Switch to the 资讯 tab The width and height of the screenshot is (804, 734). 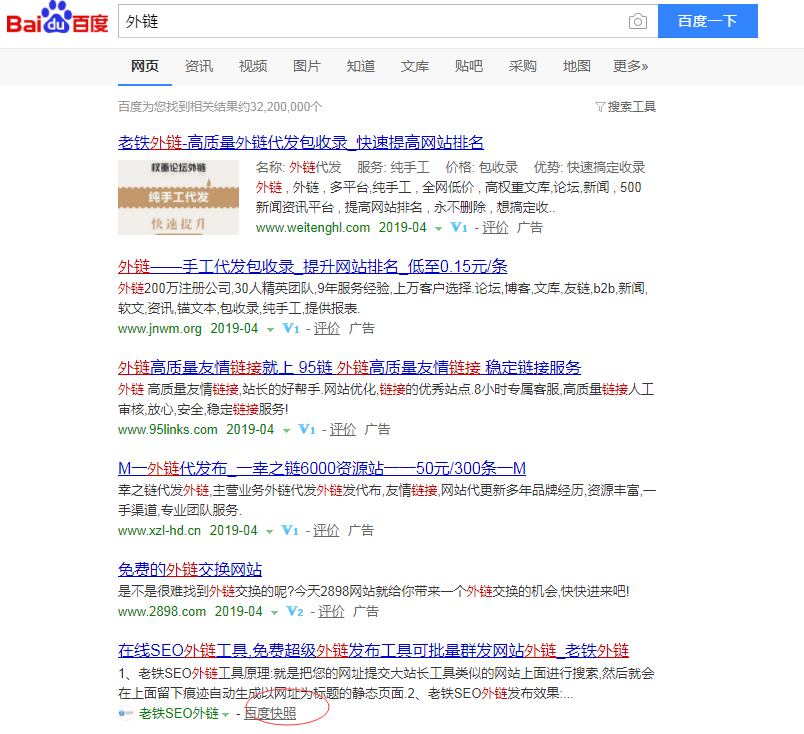coord(199,66)
